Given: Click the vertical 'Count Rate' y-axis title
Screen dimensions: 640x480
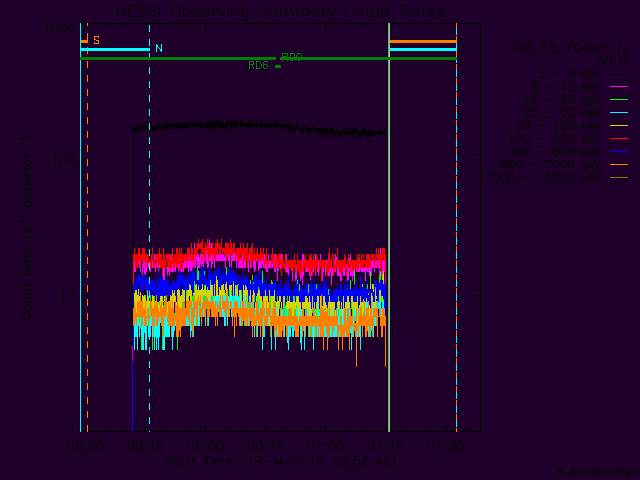Looking at the screenshot, I should coord(26,229).
